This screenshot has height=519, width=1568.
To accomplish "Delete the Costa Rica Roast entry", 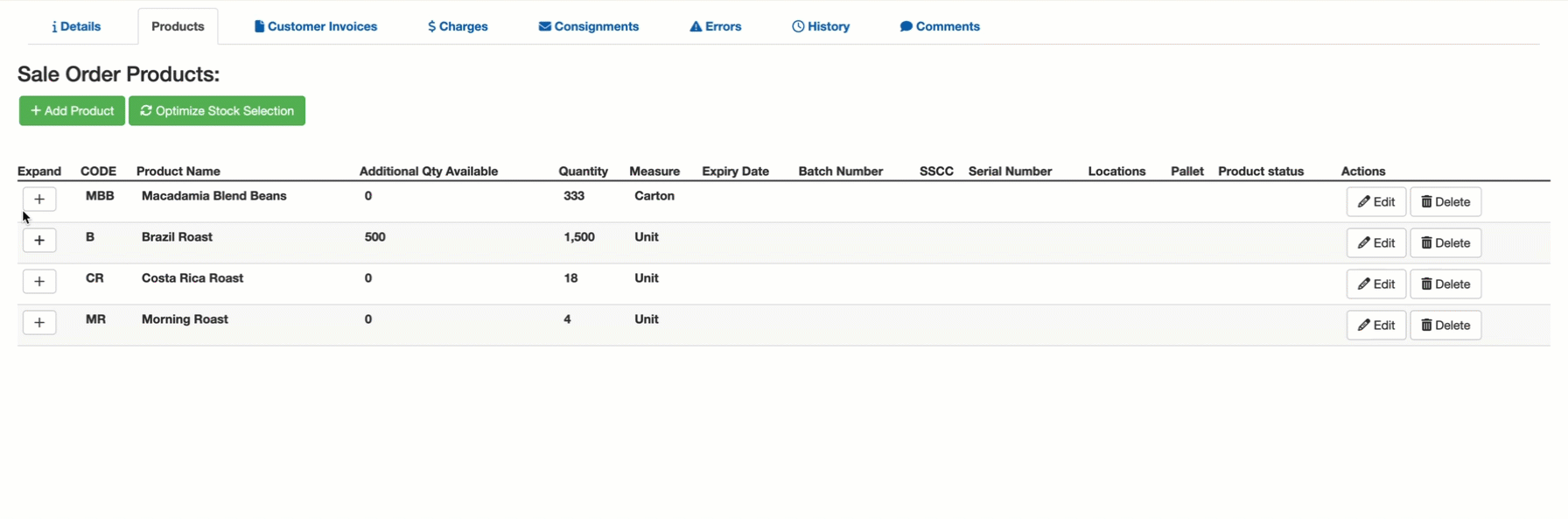I will click(1445, 284).
